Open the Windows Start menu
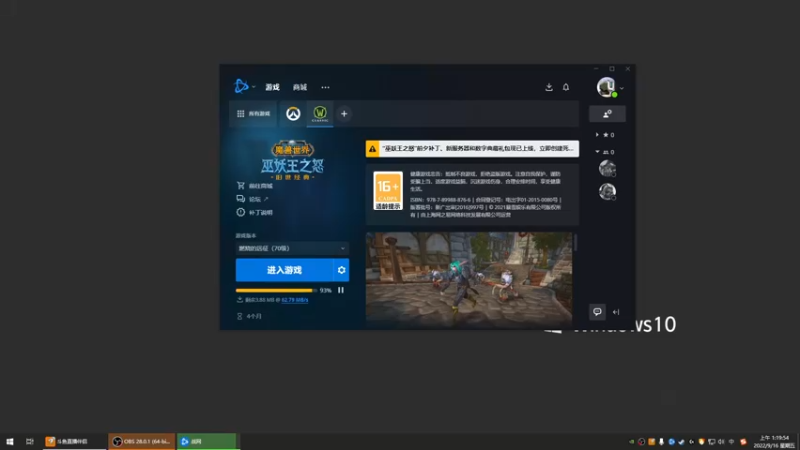 click(x=10, y=441)
